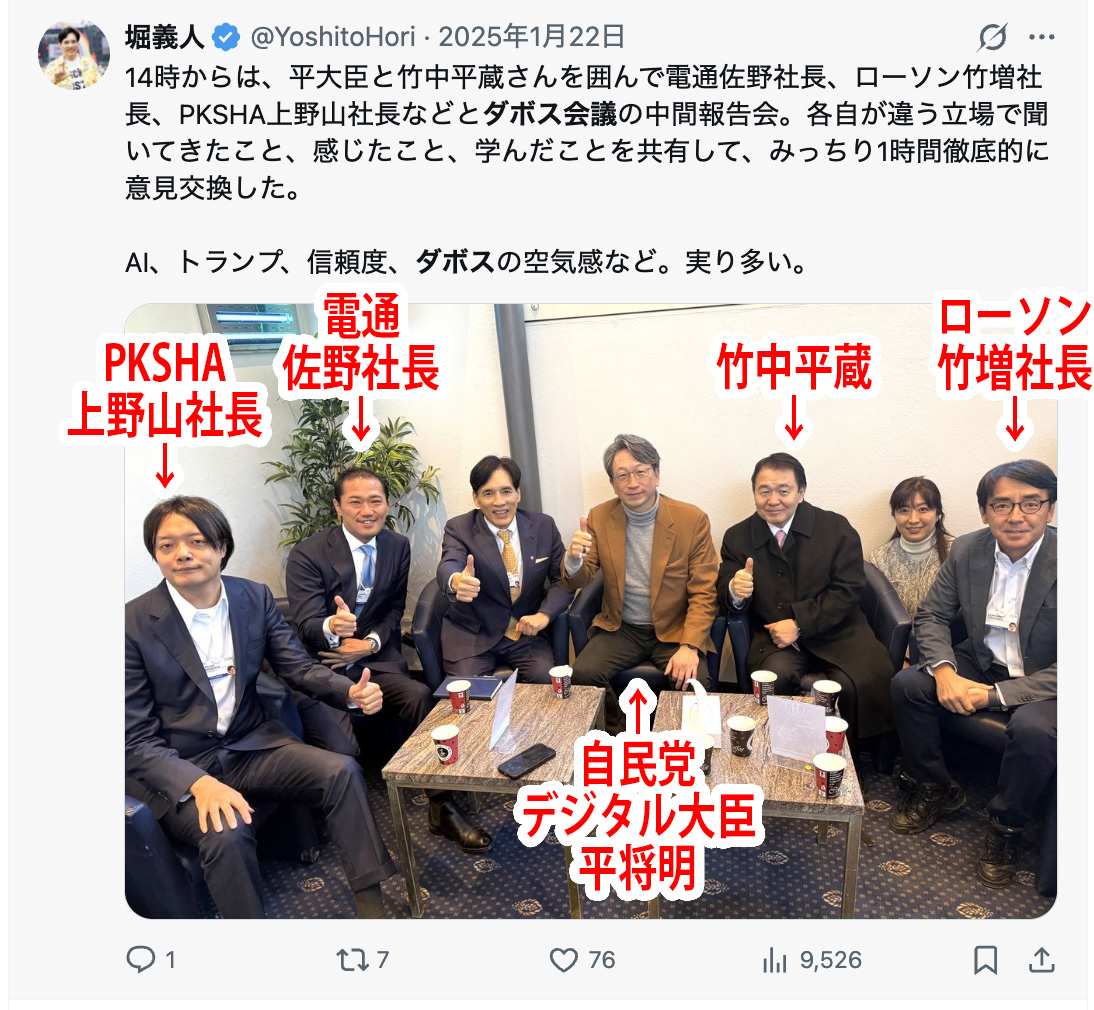The height and width of the screenshot is (1010, 1094).
Task: Open the view analytics bar chart icon
Action: coord(775,960)
